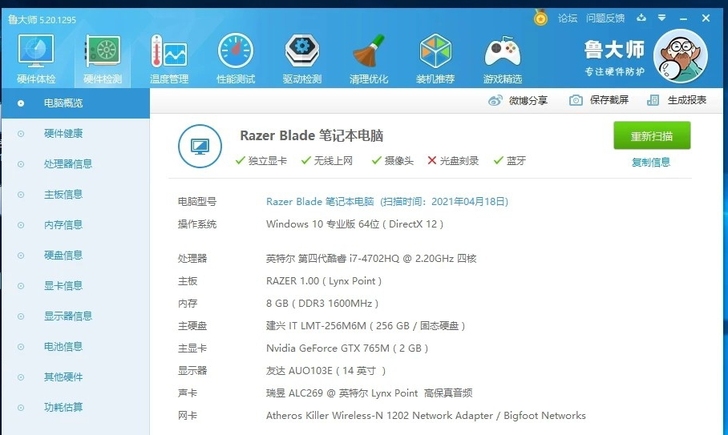728x435 pixels.
Task: Select 电脑概览 in sidebar
Action: (x=76, y=103)
